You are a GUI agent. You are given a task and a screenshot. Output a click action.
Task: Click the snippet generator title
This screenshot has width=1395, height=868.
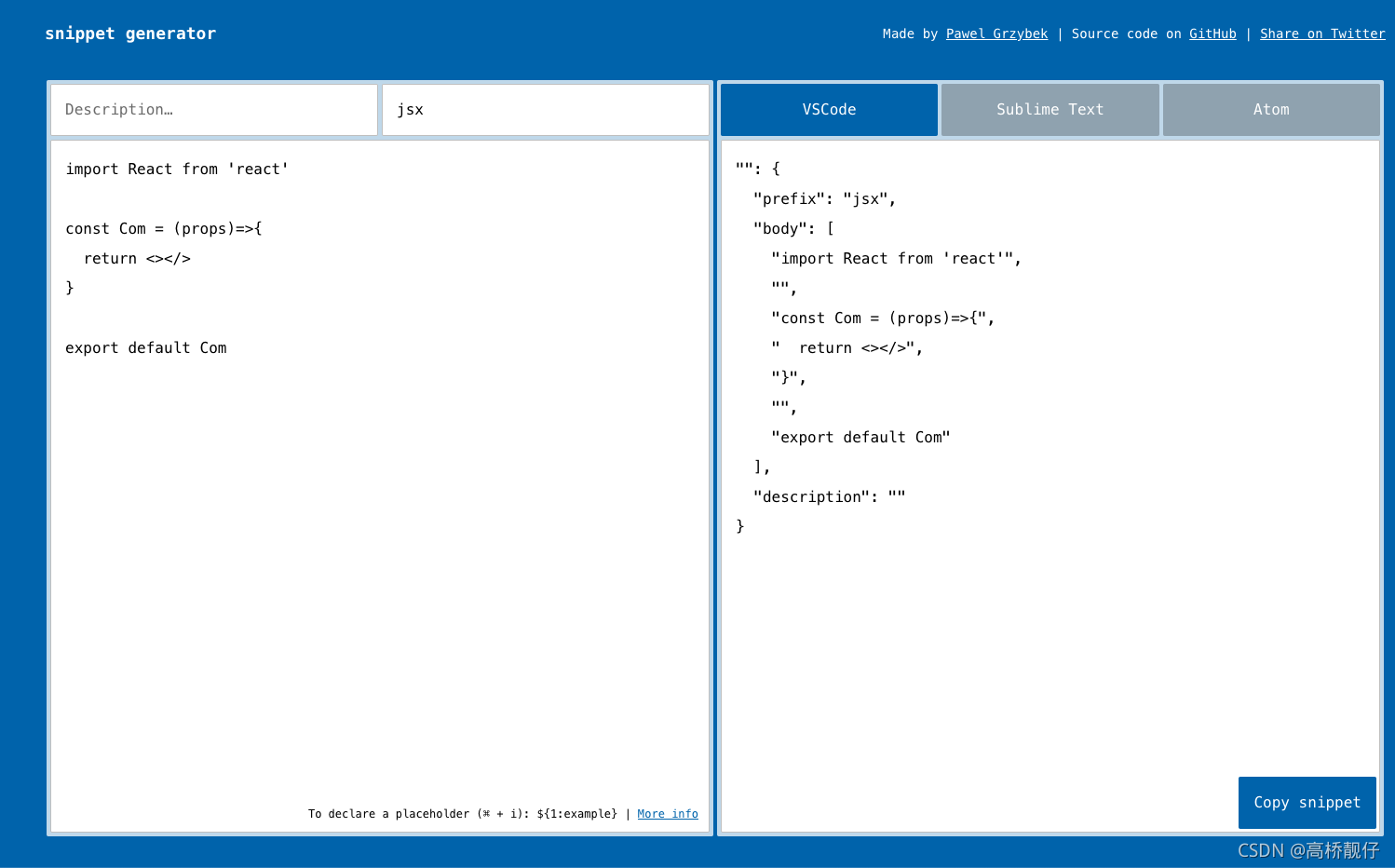tap(130, 34)
